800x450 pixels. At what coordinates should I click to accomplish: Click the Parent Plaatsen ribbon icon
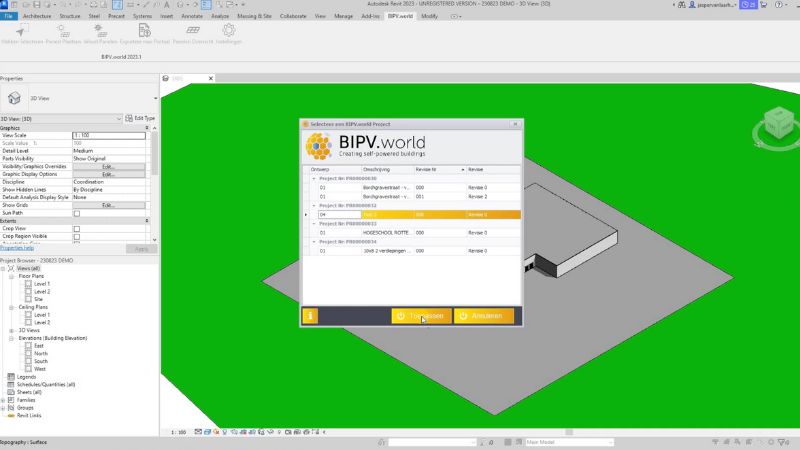[x=63, y=31]
